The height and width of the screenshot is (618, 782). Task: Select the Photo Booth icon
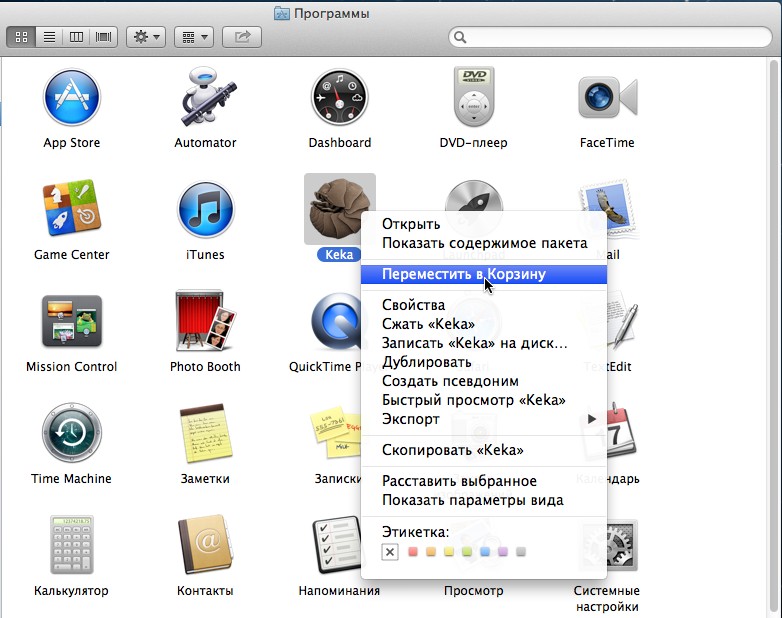[x=205, y=321]
